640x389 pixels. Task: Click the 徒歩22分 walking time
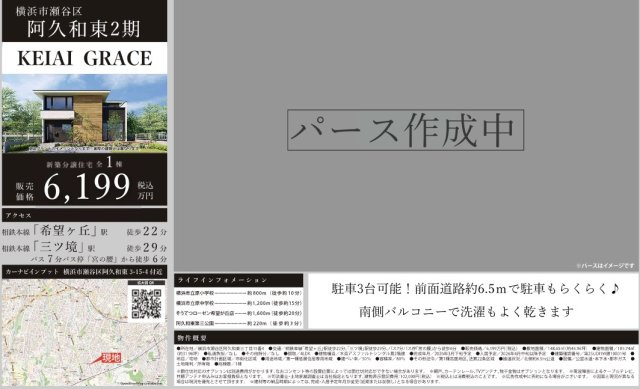(x=147, y=231)
